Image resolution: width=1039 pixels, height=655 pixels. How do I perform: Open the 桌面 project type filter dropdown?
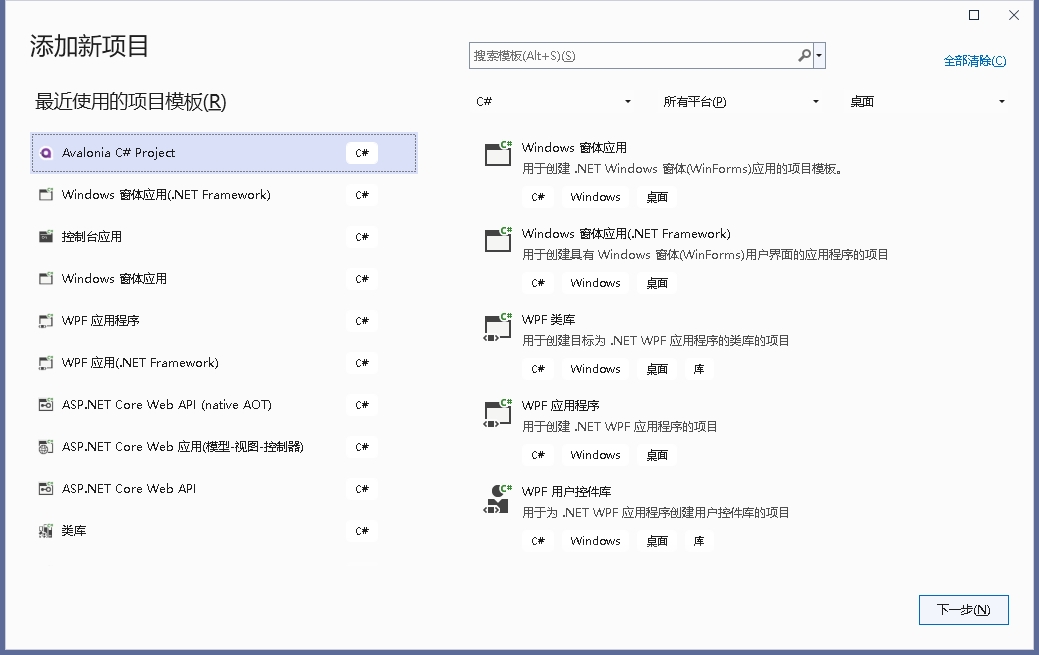click(x=928, y=101)
